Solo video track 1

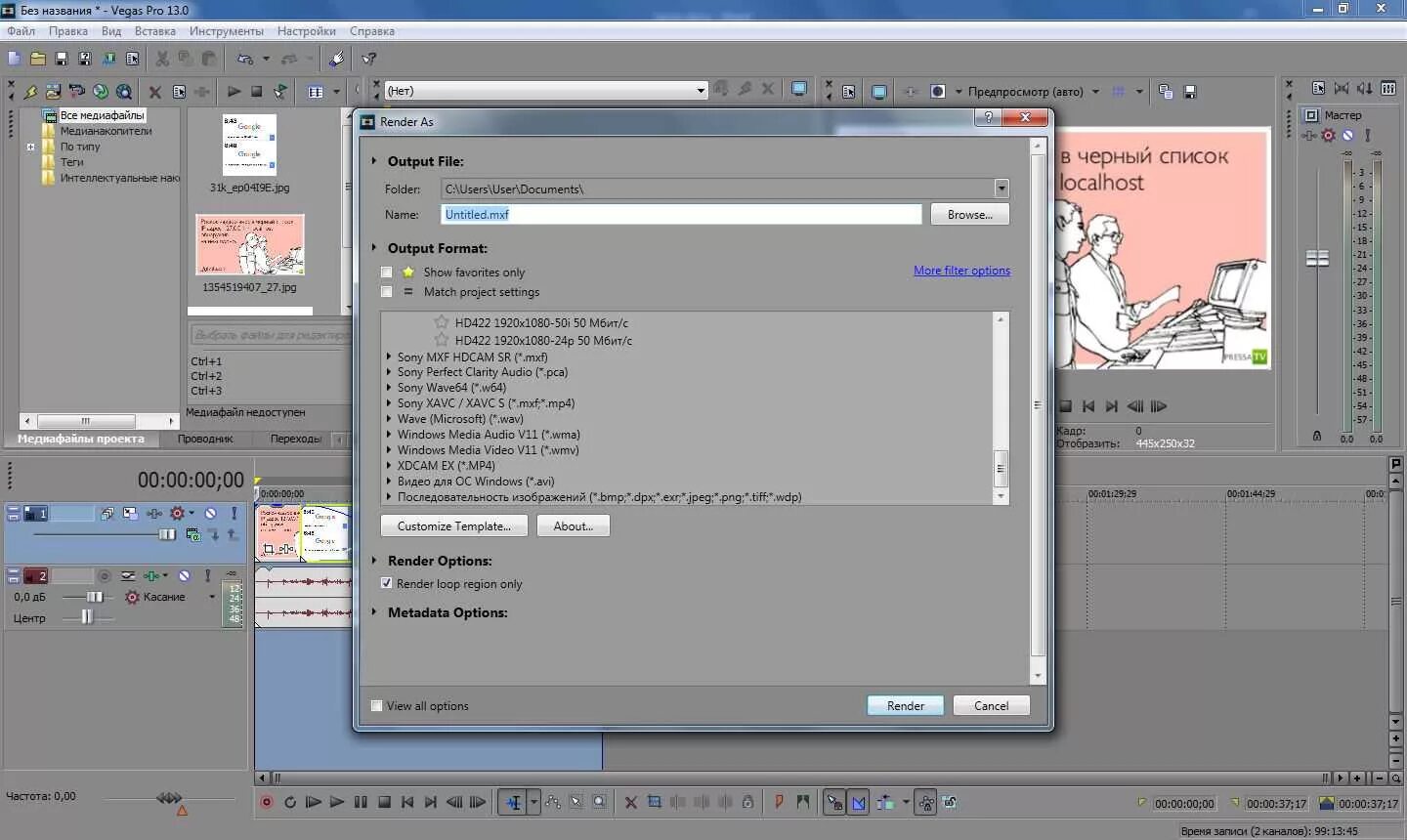[x=234, y=513]
